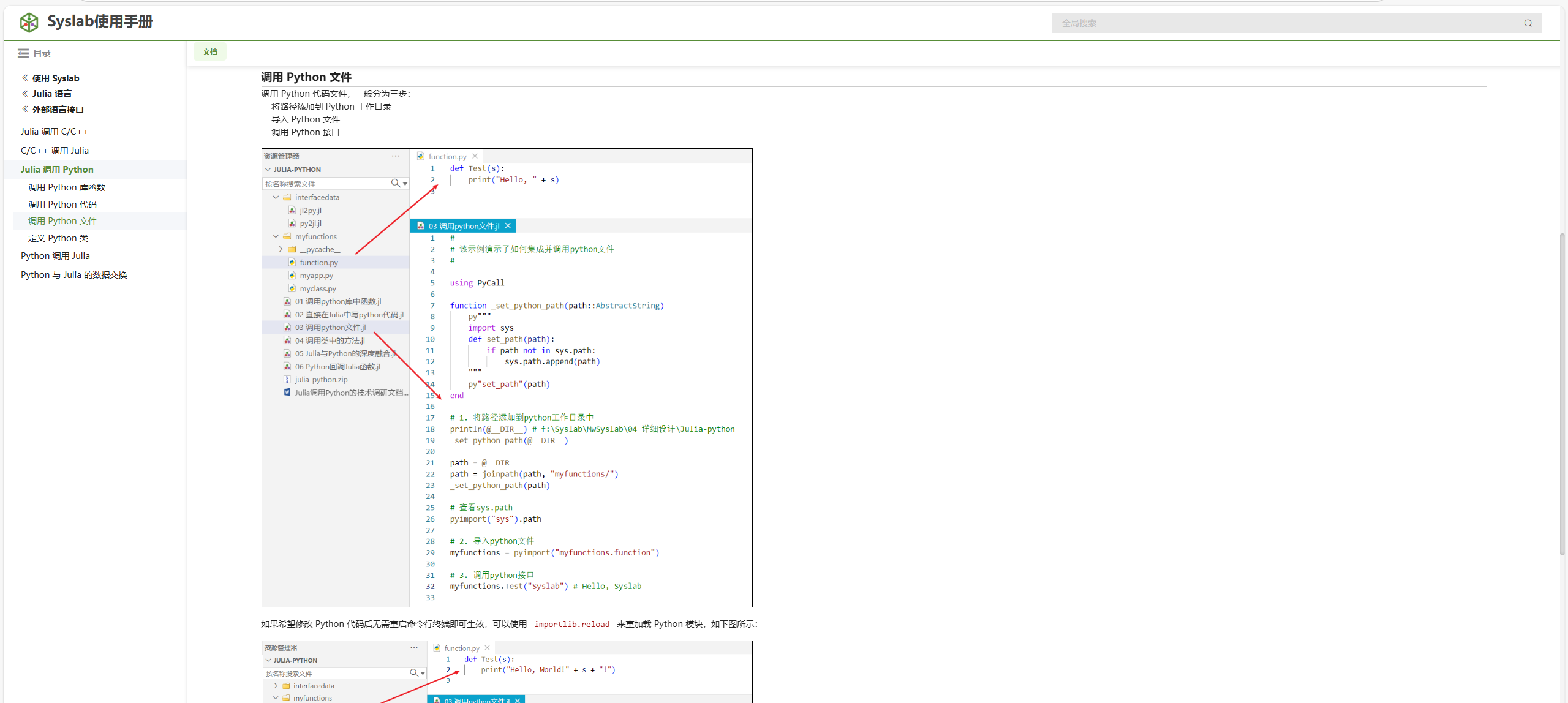Open 定义 Python 类 subsection

[x=58, y=238]
